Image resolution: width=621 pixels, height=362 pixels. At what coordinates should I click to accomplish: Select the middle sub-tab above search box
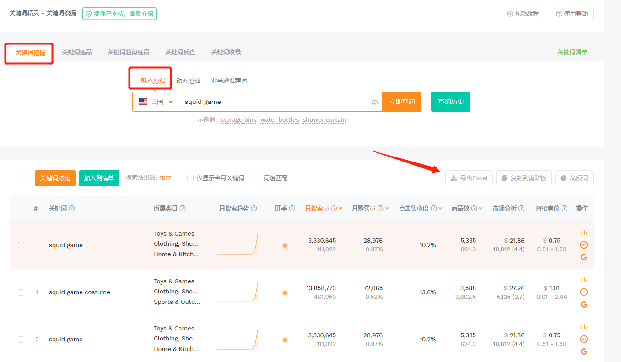coord(188,80)
